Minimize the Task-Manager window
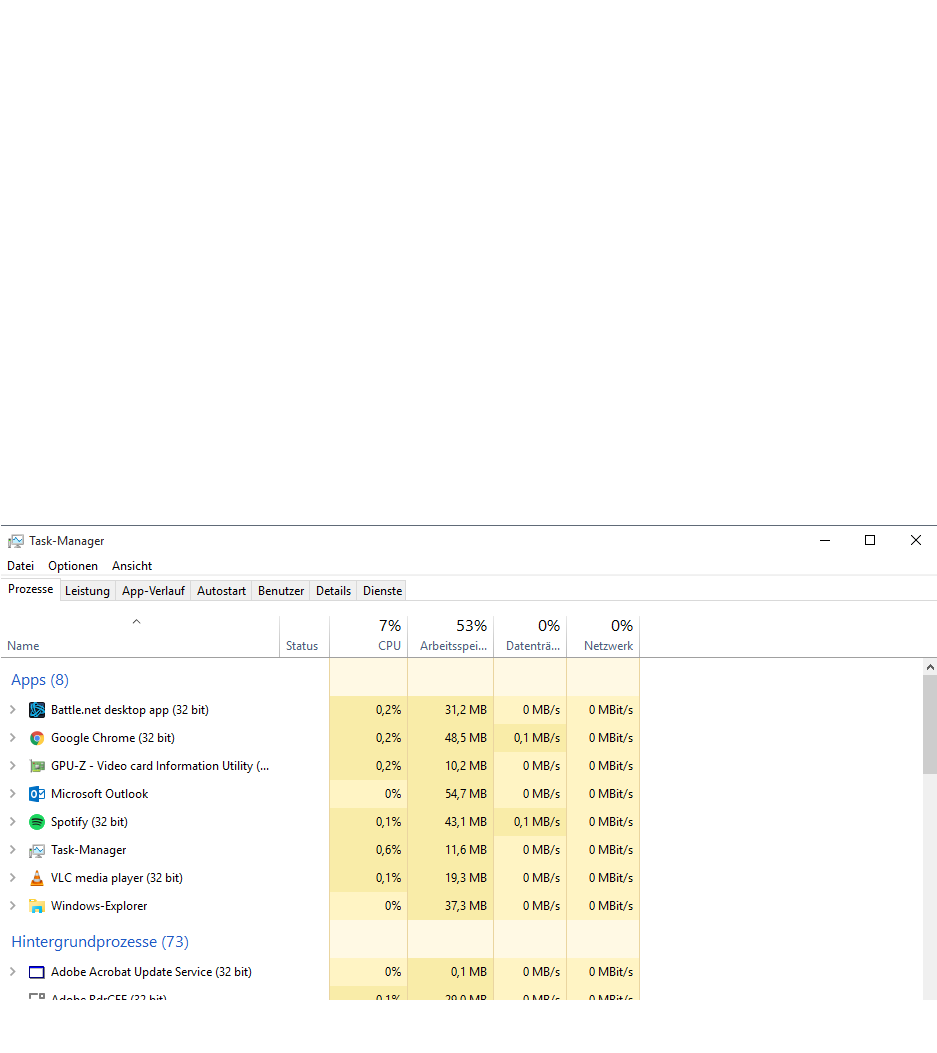Screen dimensions: 937x1053 [x=825, y=540]
